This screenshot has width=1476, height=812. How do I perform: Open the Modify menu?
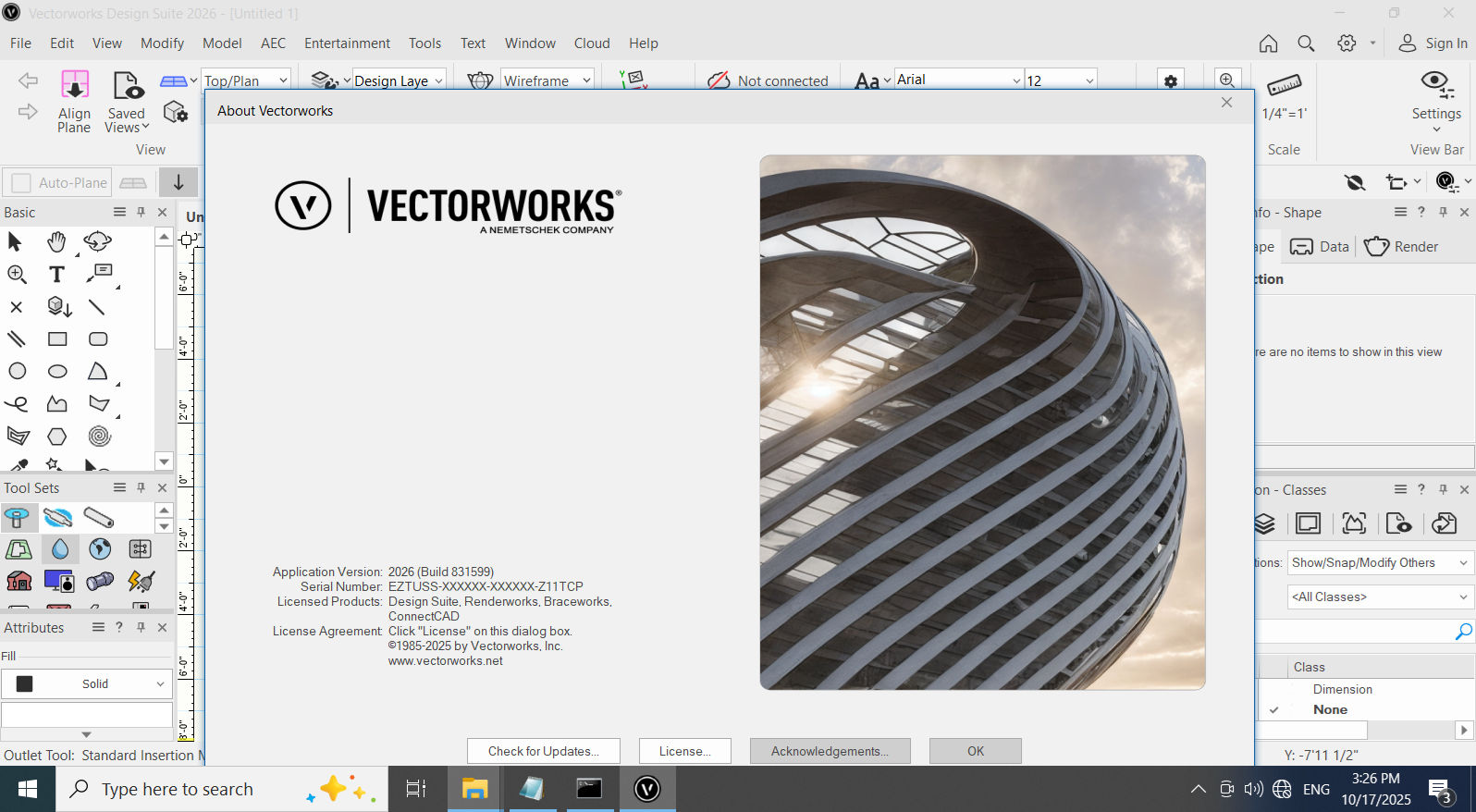click(162, 43)
